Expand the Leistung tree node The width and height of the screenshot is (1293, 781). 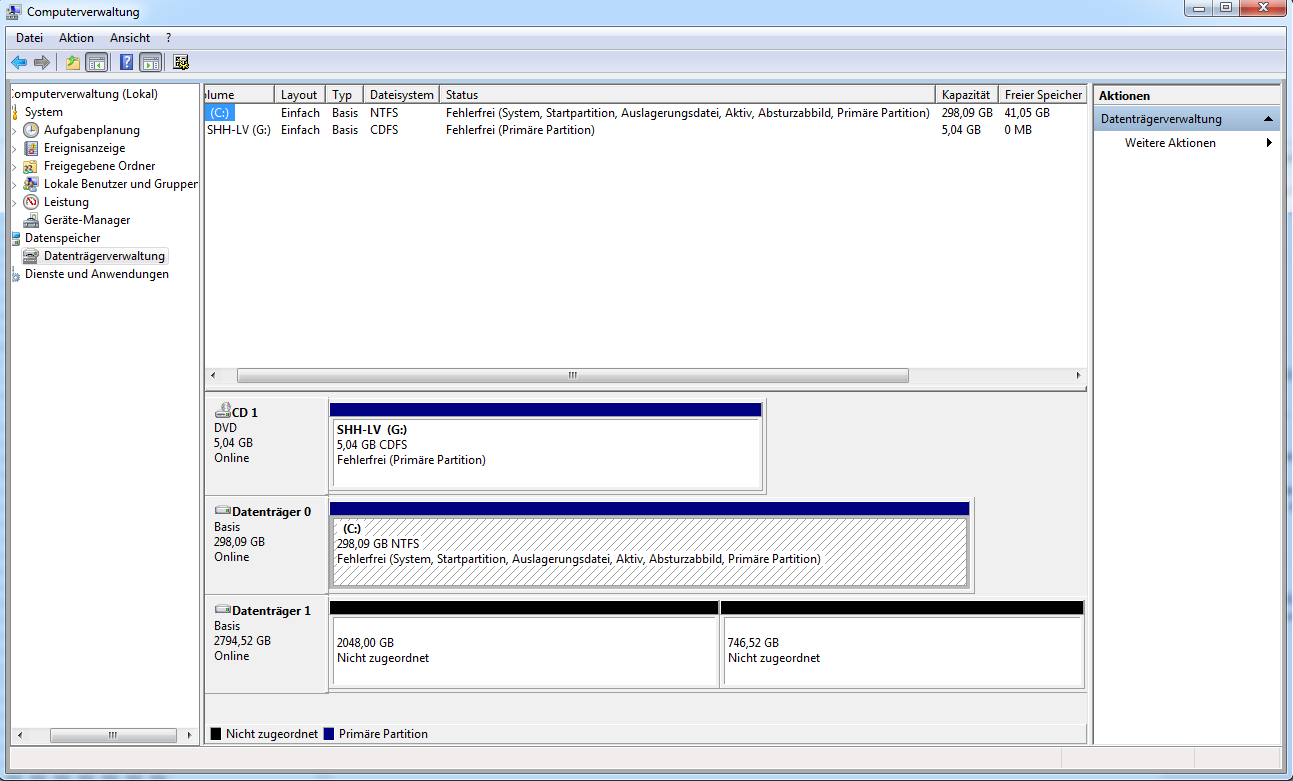click(x=14, y=202)
